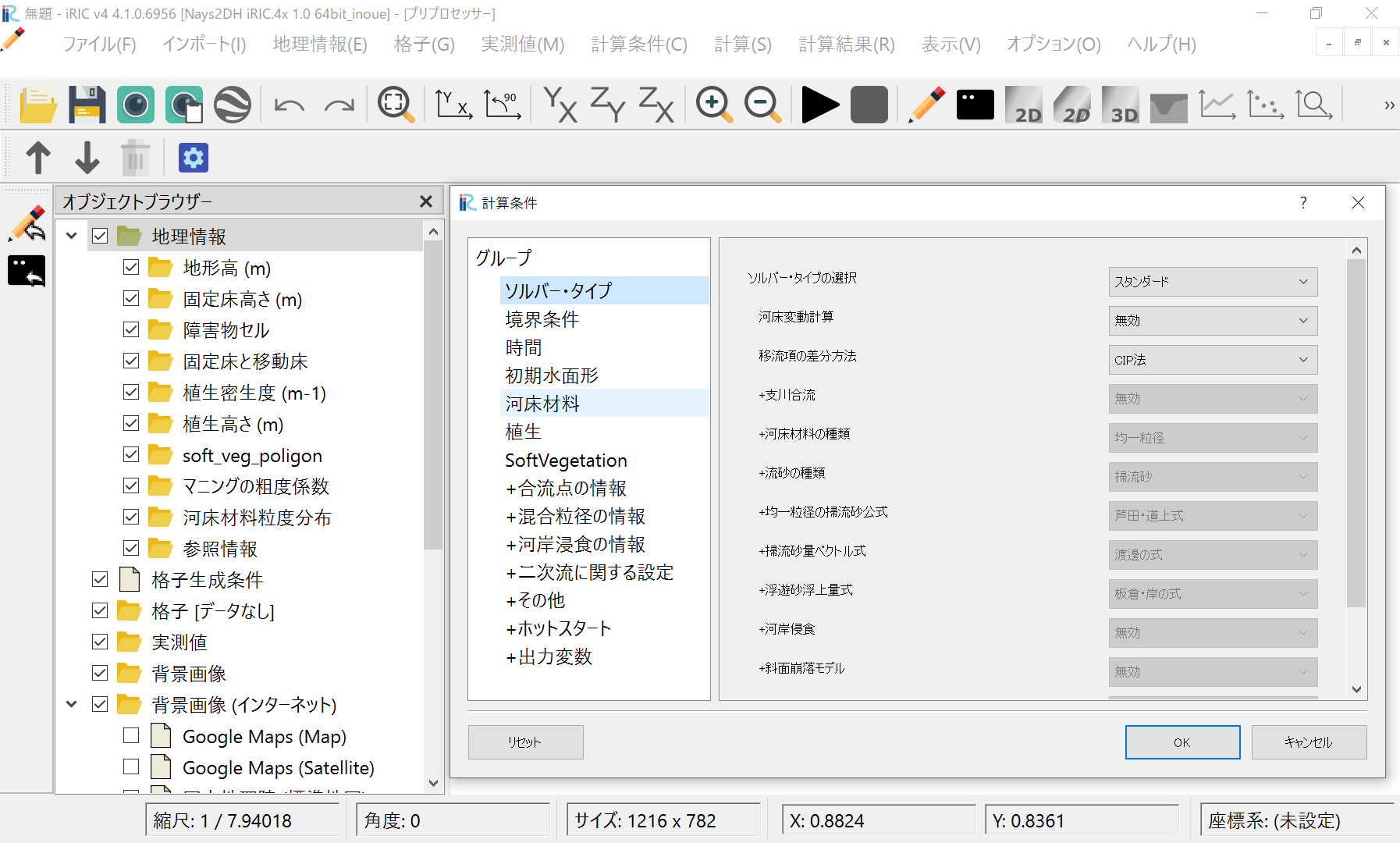Click the OK button
Image resolution: width=1400 pixels, height=843 pixels.
tap(1182, 742)
